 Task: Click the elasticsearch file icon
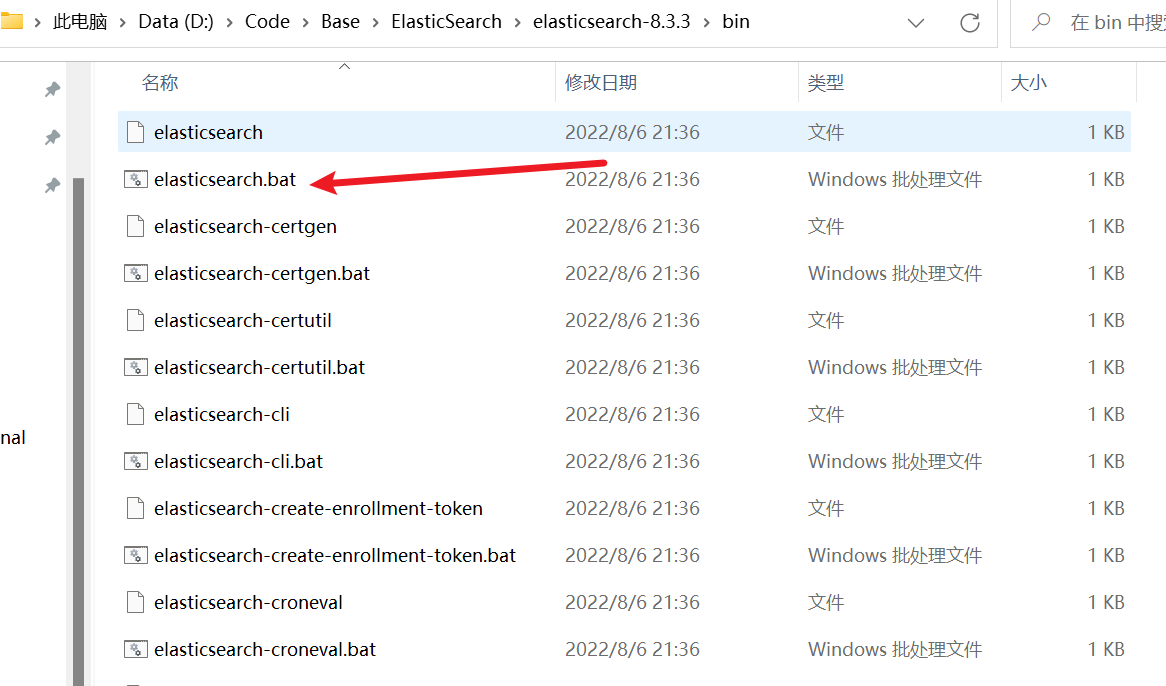(x=135, y=132)
